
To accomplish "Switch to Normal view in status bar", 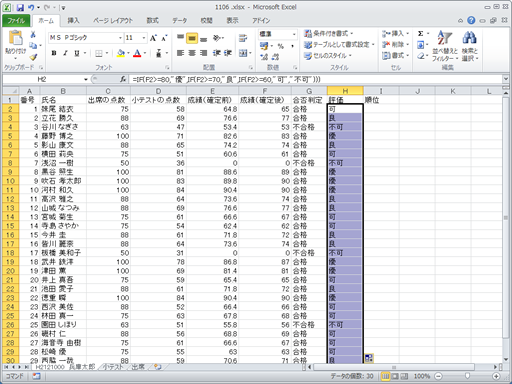I will pyautogui.click(x=385, y=376).
